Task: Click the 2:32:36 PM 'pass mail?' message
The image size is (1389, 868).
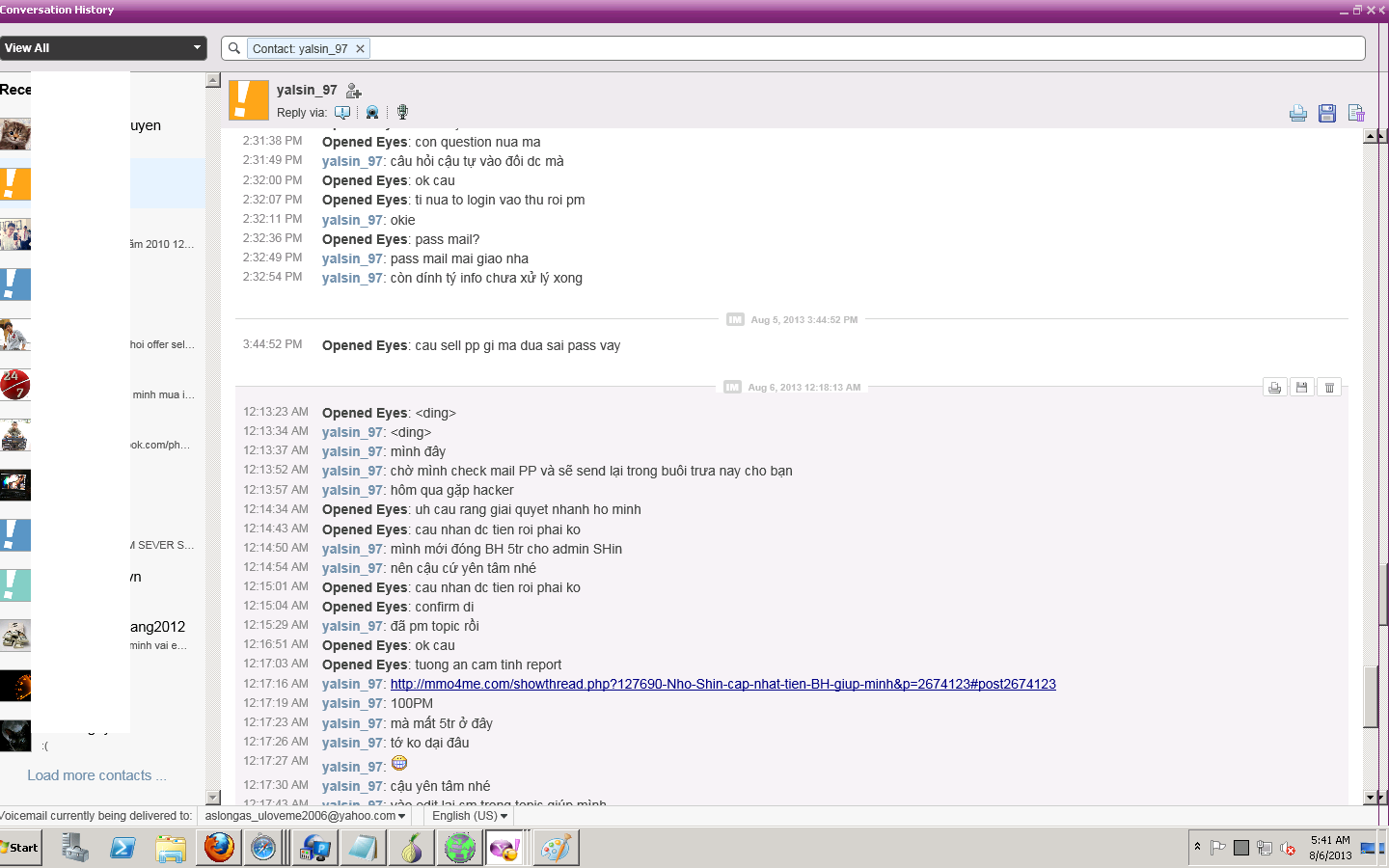Action: point(448,239)
